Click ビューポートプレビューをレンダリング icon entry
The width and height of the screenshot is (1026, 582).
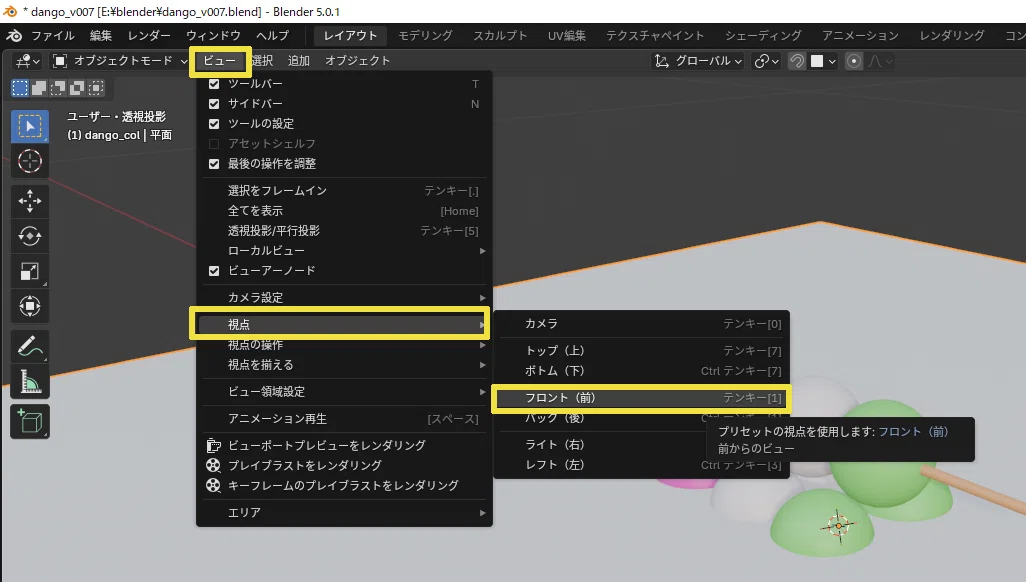[x=344, y=445]
